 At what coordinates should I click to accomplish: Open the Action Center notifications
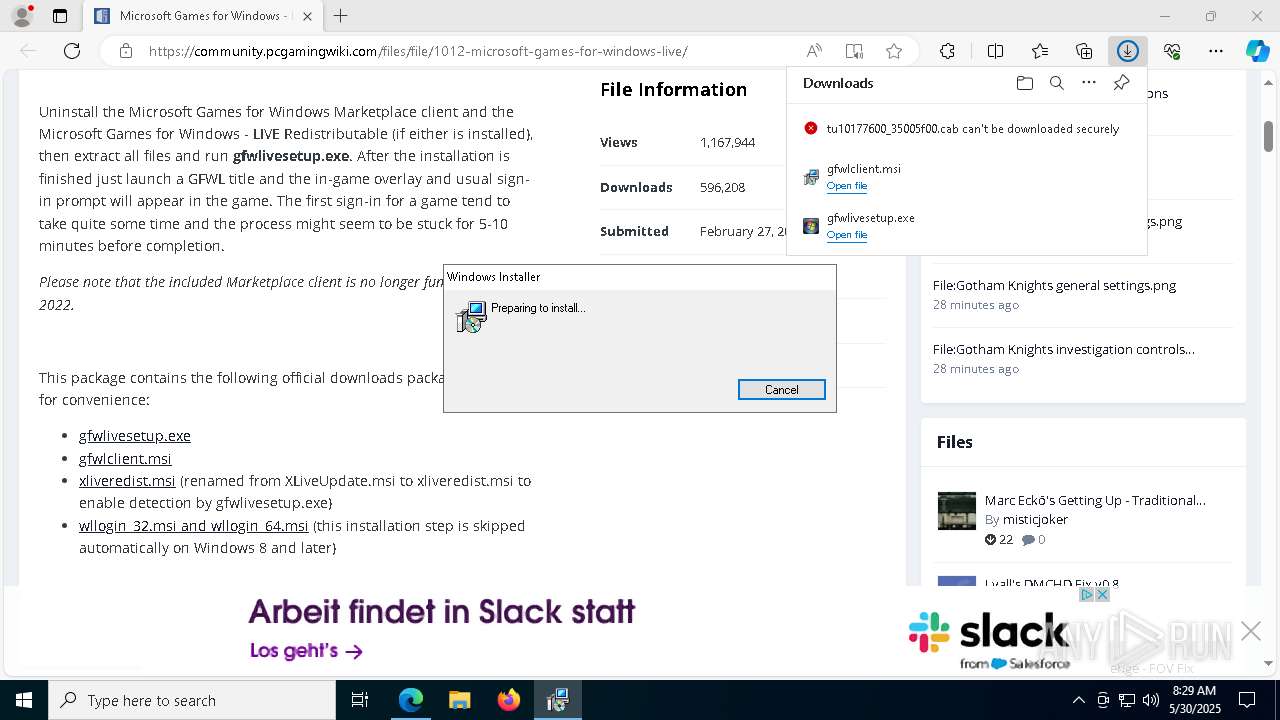pyautogui.click(x=1247, y=700)
